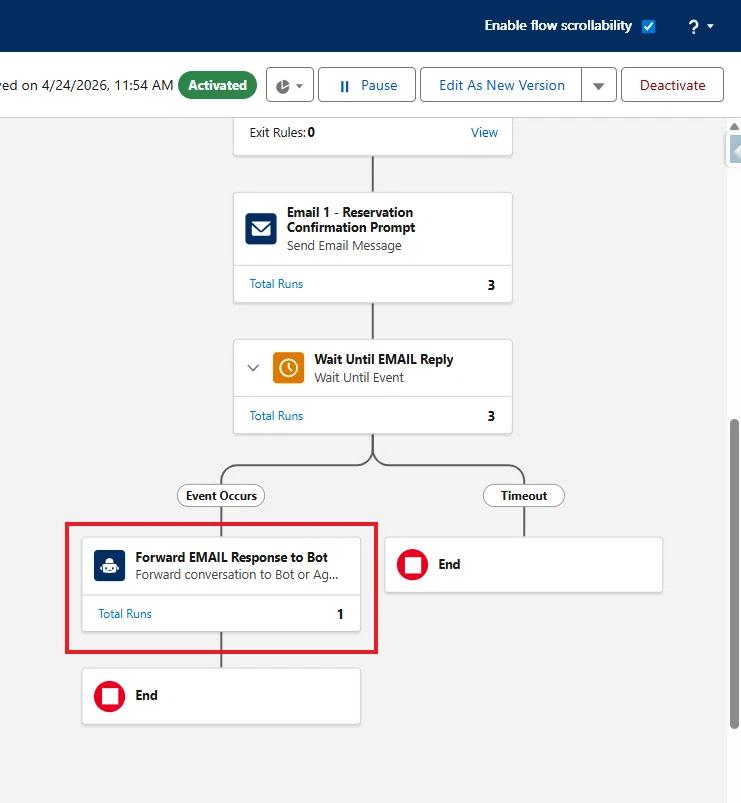
Task: Click the orange clock wait icon
Action: point(288,368)
